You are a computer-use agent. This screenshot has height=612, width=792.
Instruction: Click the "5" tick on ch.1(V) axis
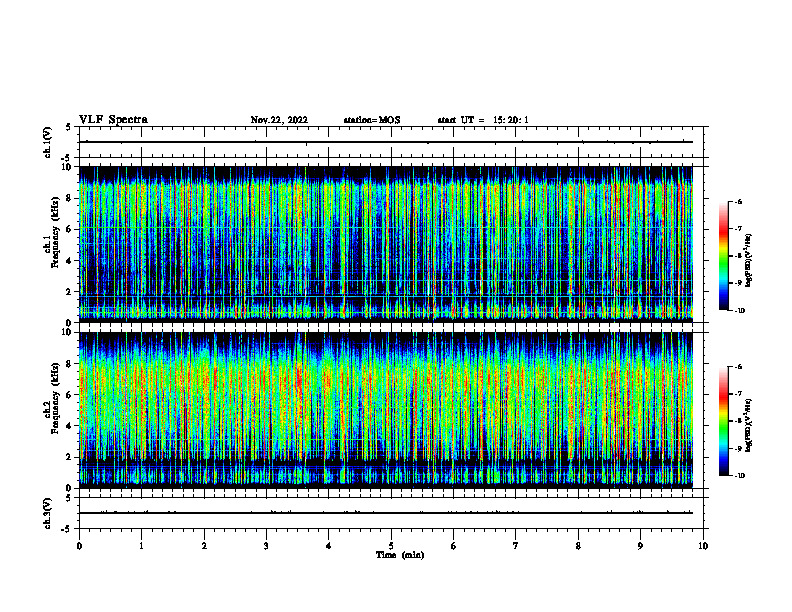69,127
